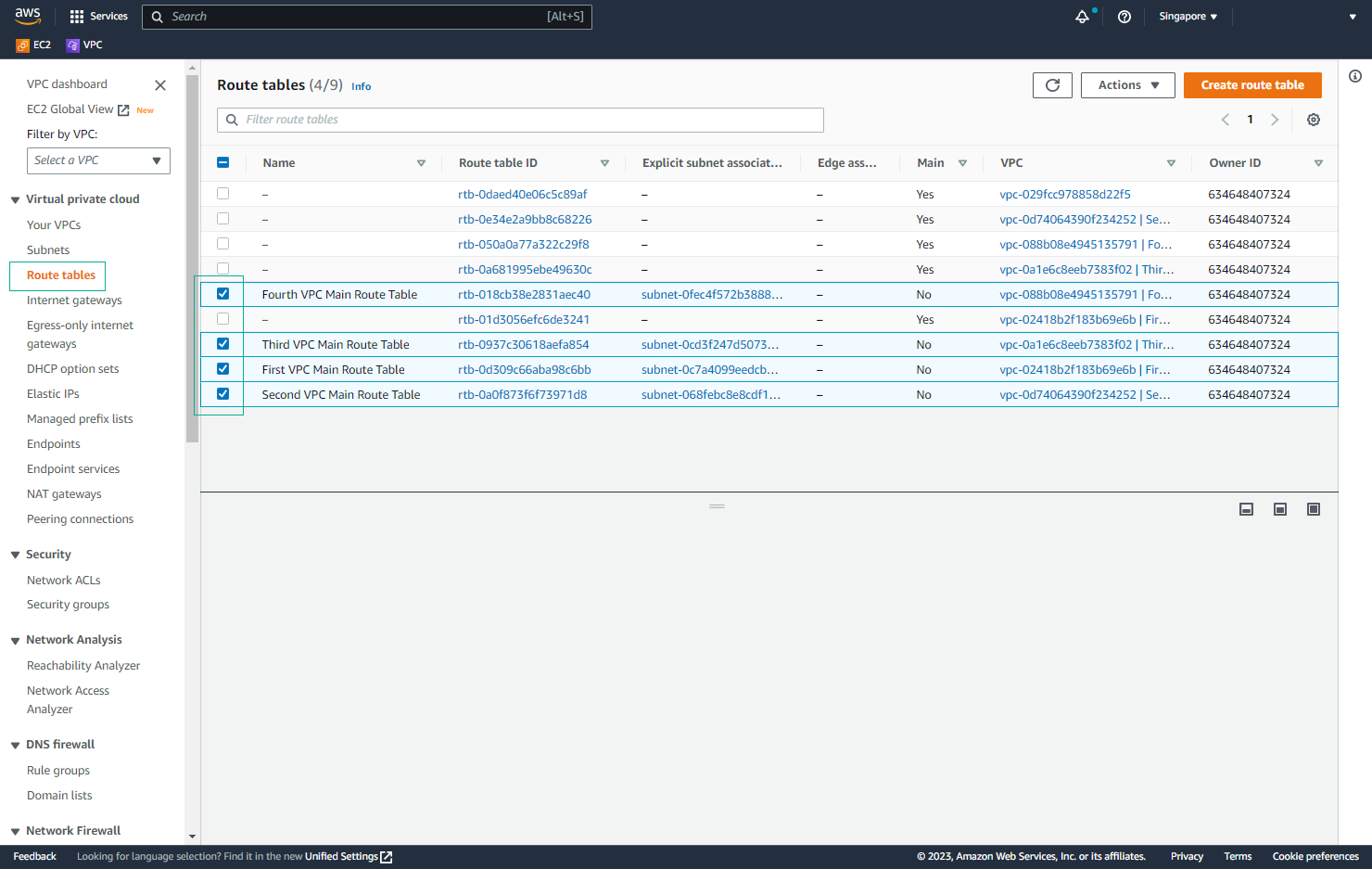Focus the Filter route tables field
The height and width of the screenshot is (869, 1372).
(x=520, y=120)
